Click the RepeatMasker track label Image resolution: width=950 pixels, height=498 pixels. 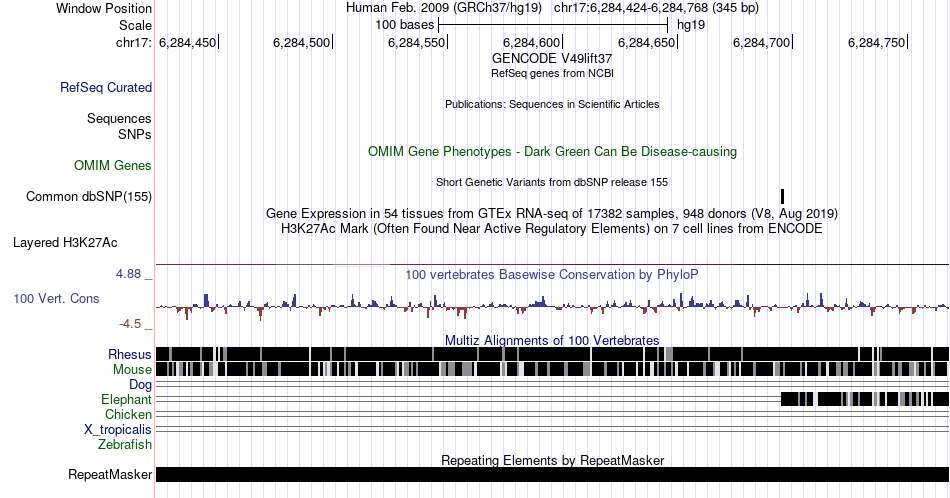click(110, 474)
